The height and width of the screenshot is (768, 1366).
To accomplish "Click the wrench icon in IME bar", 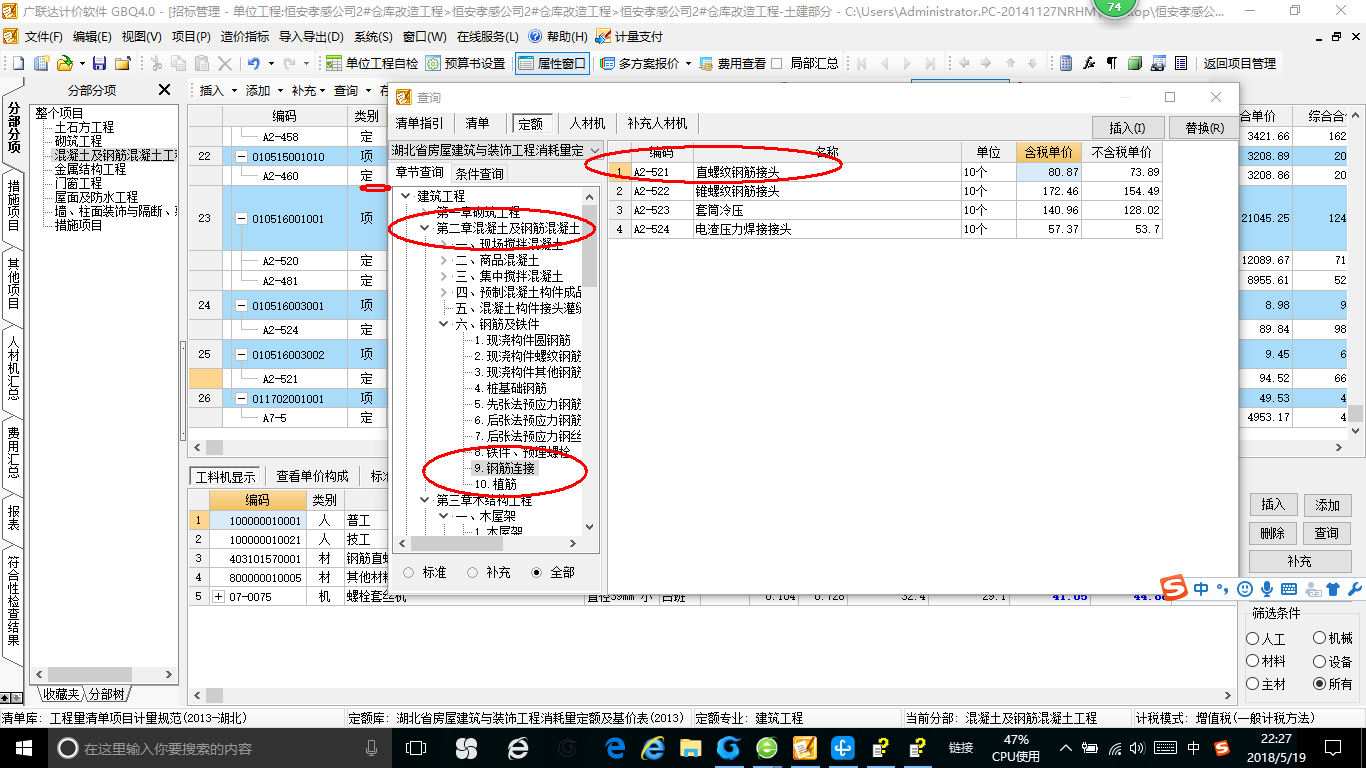I will 1355,589.
